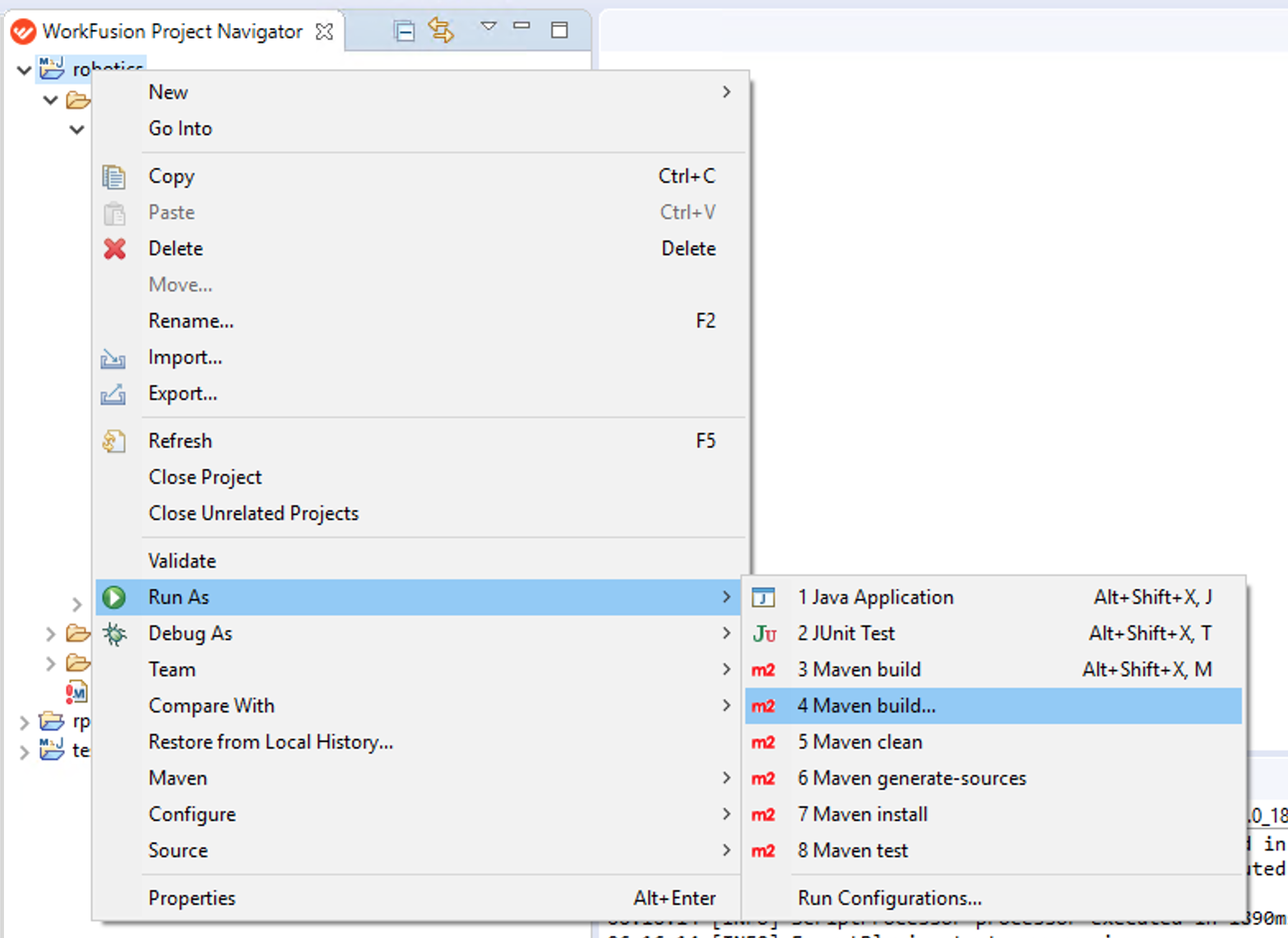Open Properties from the context menu
Viewport: 1288px width, 938px height.
click(x=420, y=899)
